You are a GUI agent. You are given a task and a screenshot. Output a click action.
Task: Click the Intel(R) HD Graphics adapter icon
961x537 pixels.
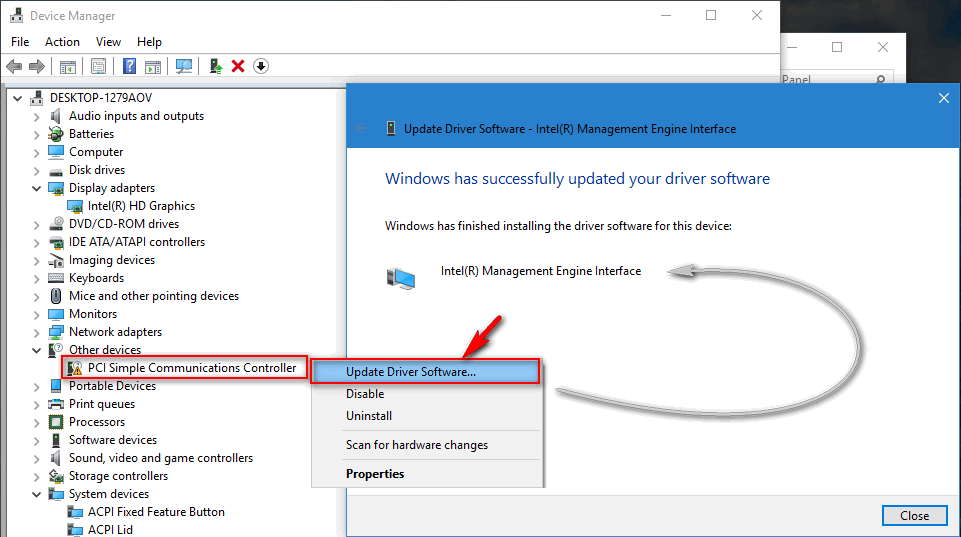tap(75, 206)
